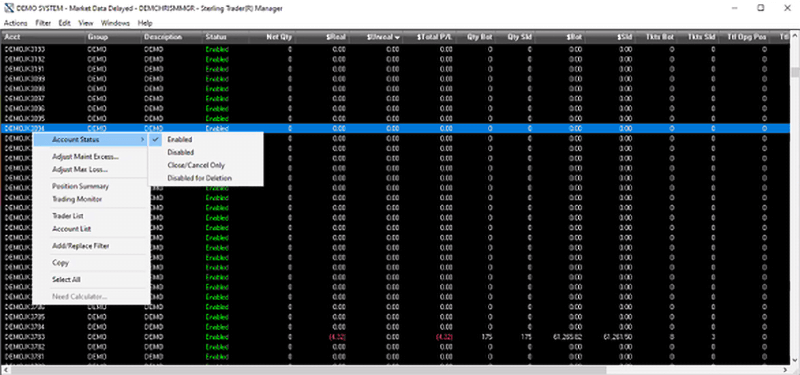Click the red (4.32) value in $Total P/L column
This screenshot has width=800, height=375.
(x=444, y=337)
